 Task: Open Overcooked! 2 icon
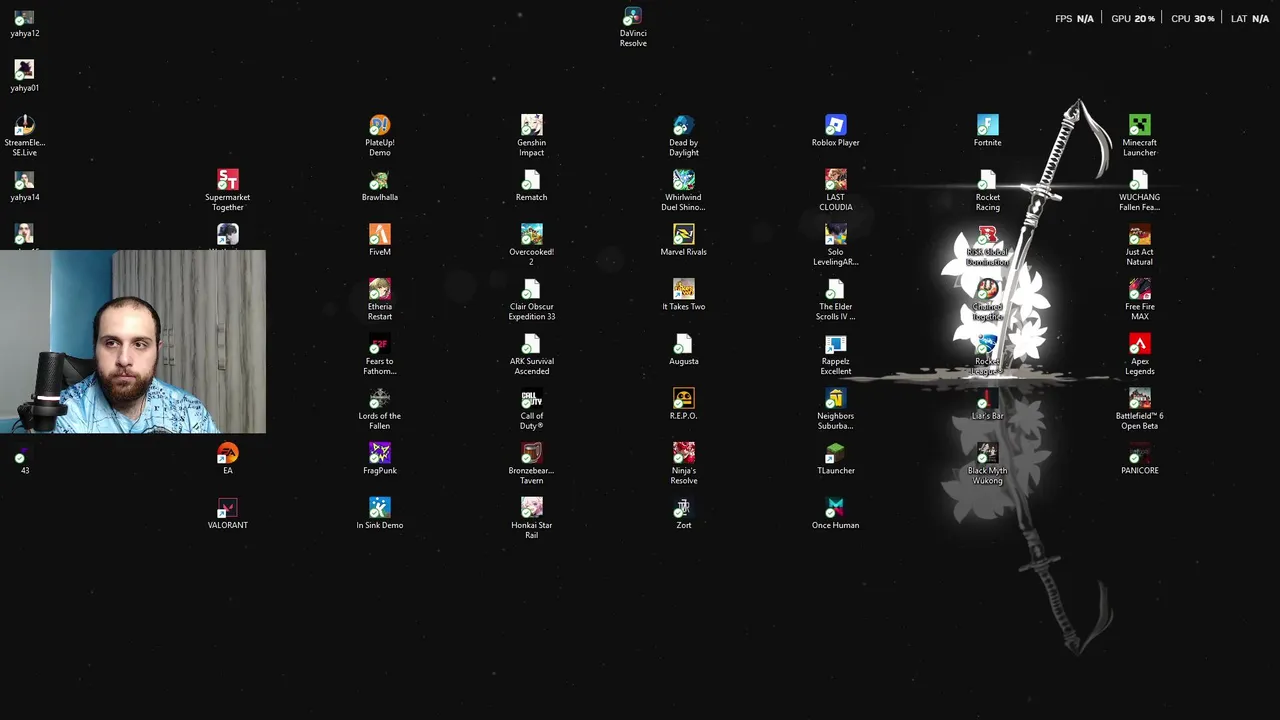532,245
